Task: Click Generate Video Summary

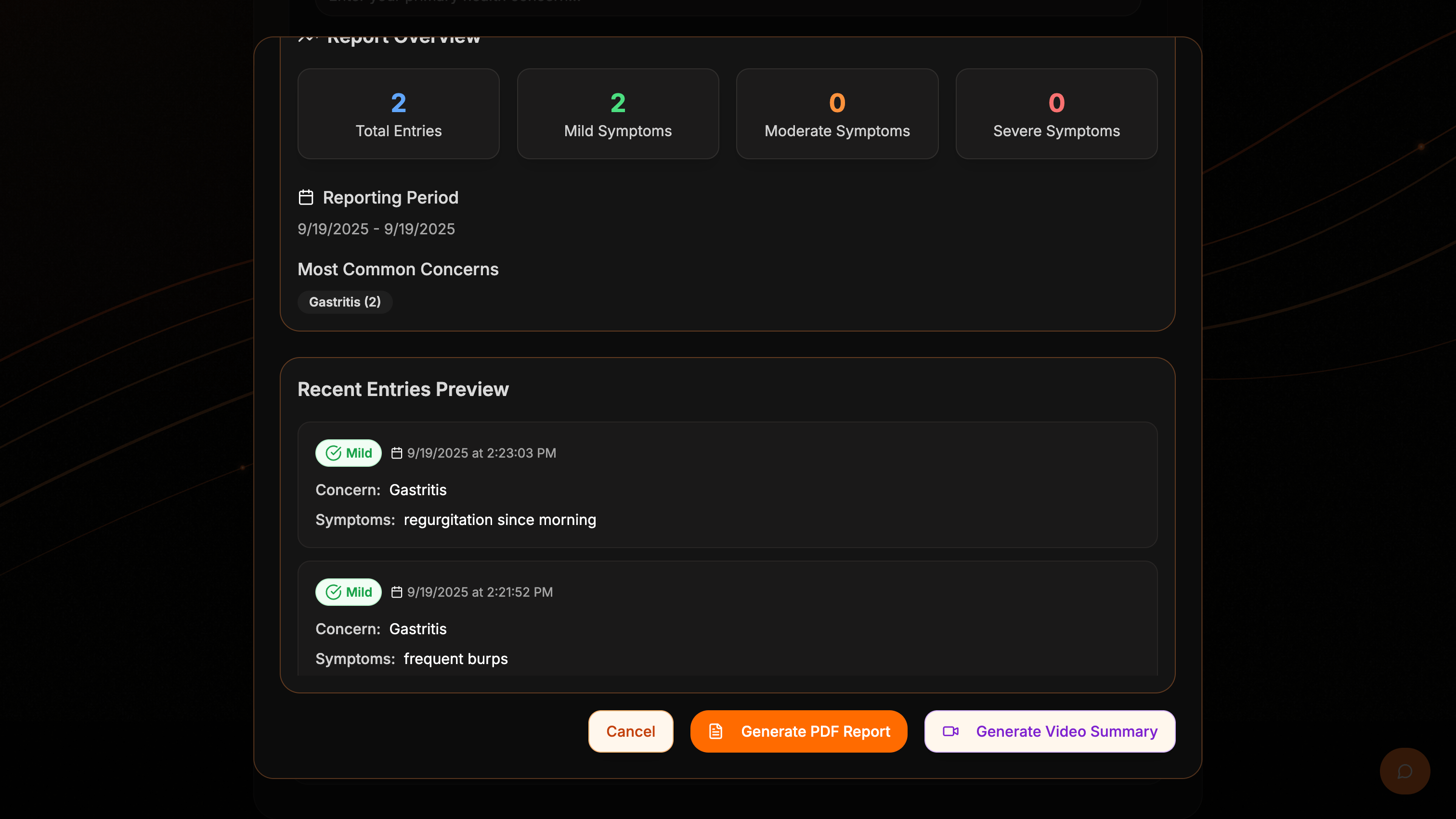Action: click(x=1049, y=731)
